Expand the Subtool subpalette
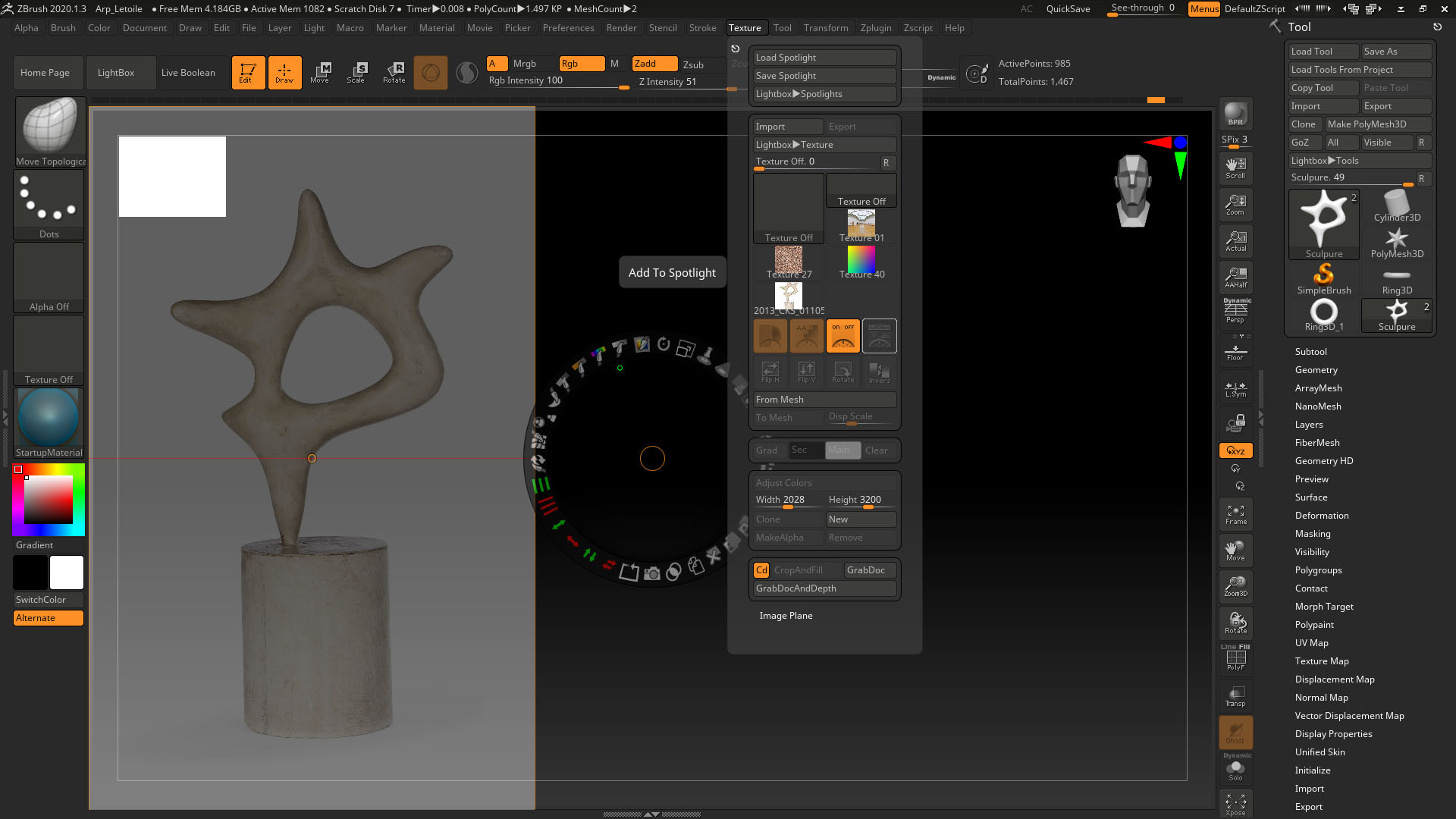Viewport: 1456px width, 819px height. 1310,351
